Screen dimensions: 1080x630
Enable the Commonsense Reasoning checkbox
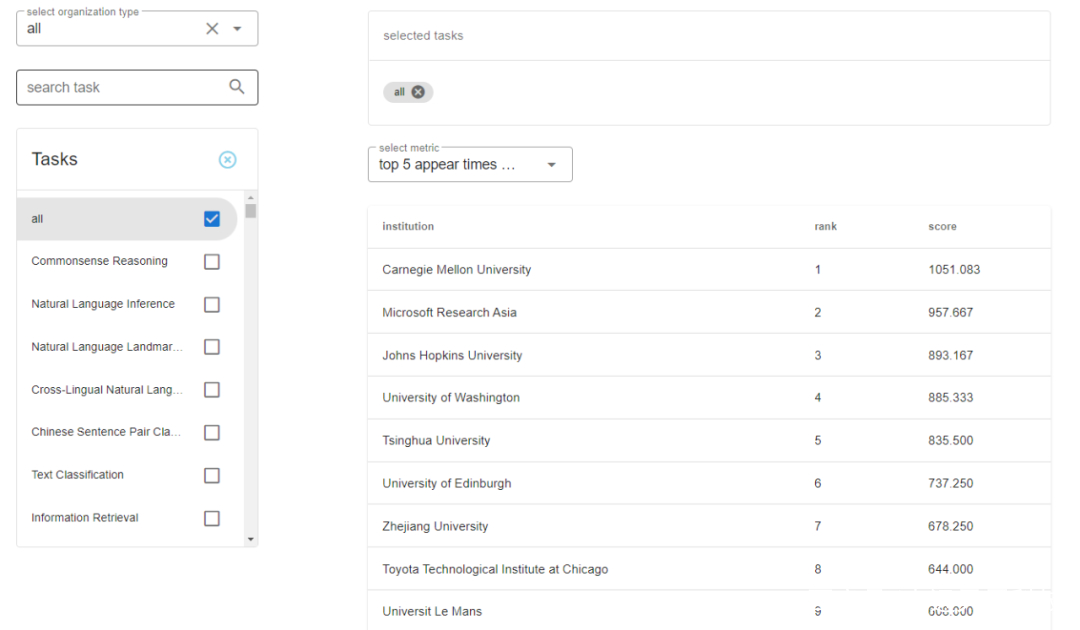tap(212, 262)
